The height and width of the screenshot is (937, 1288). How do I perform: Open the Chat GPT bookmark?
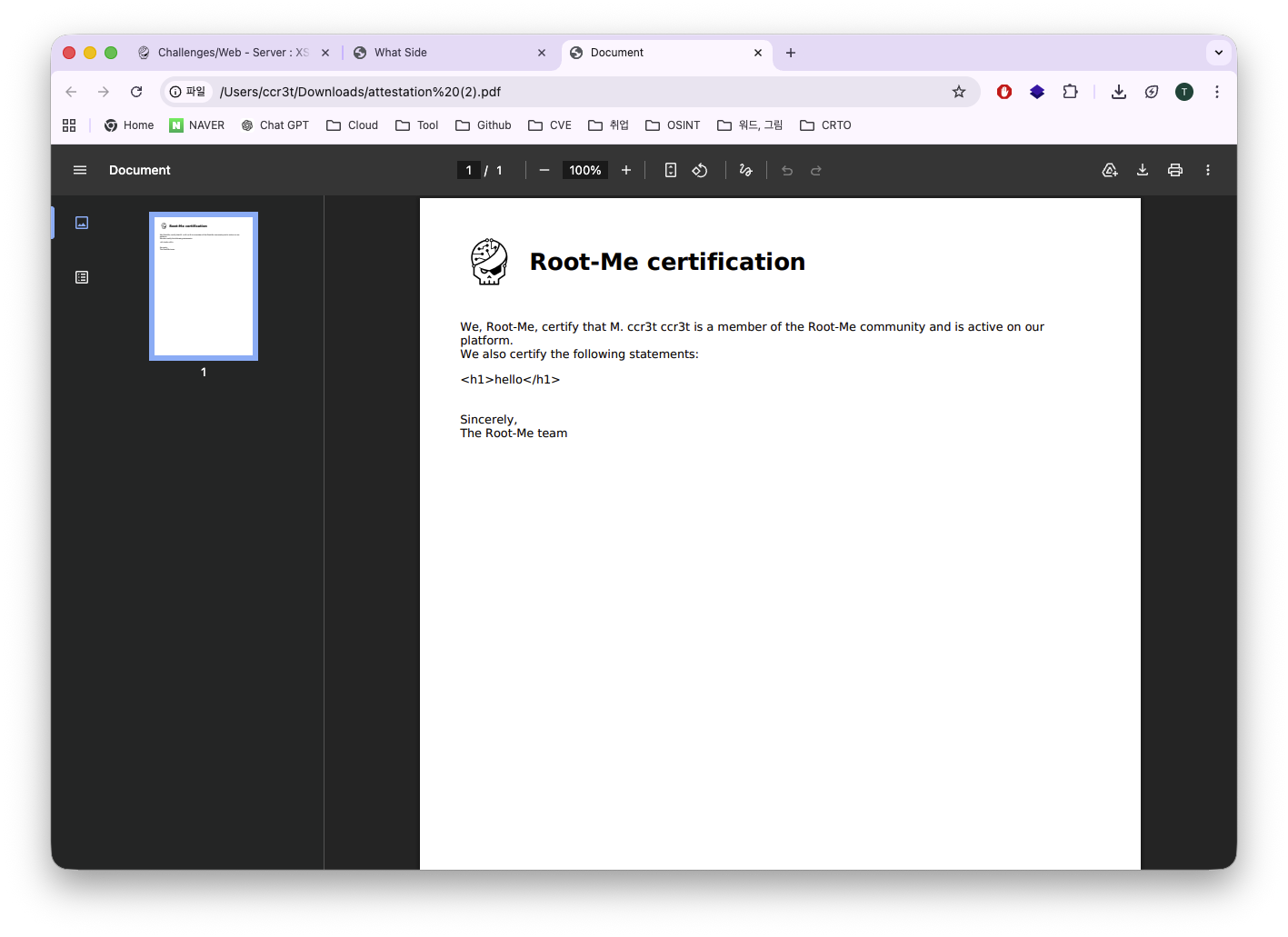pyautogui.click(x=275, y=125)
